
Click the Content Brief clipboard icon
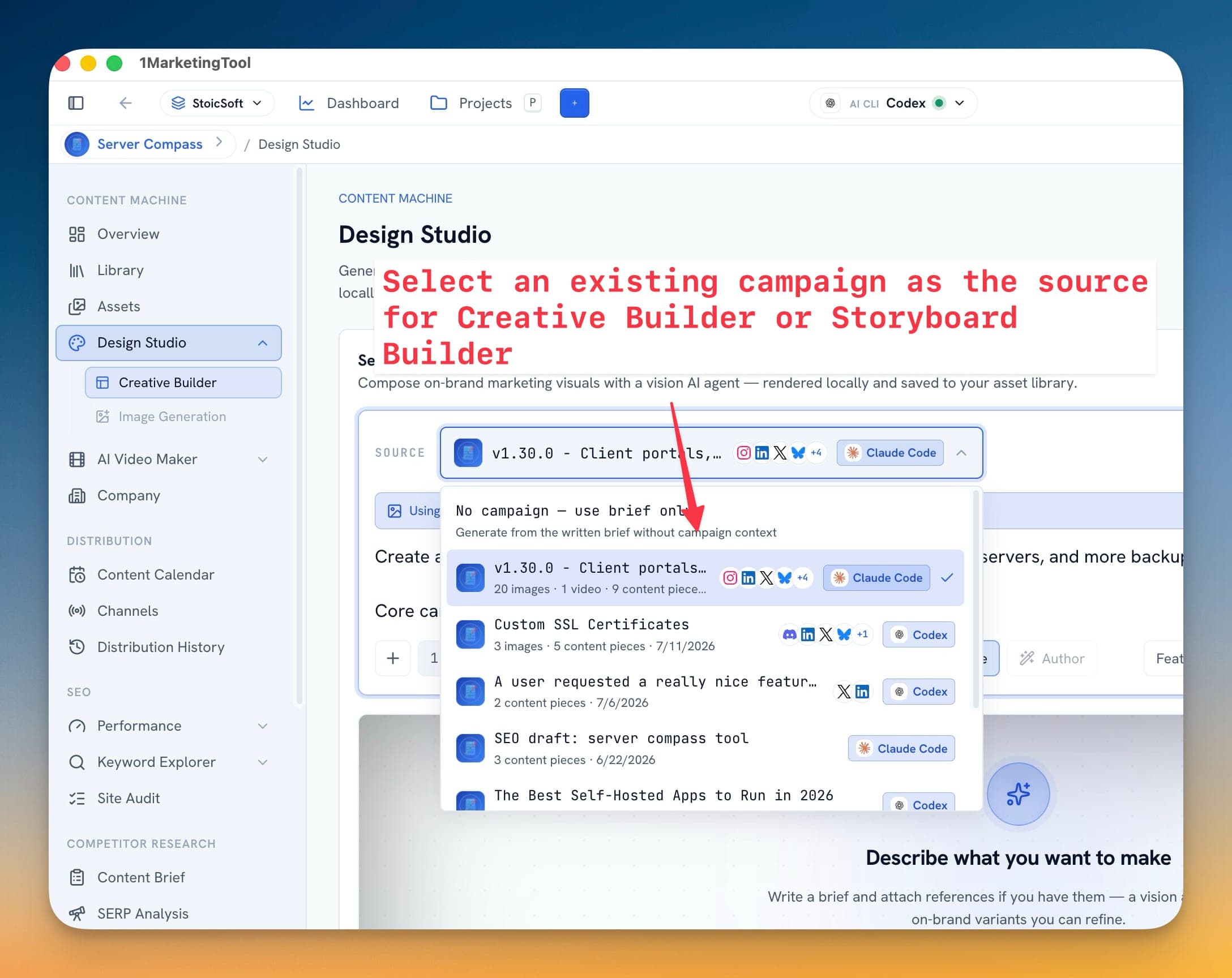tap(77, 877)
